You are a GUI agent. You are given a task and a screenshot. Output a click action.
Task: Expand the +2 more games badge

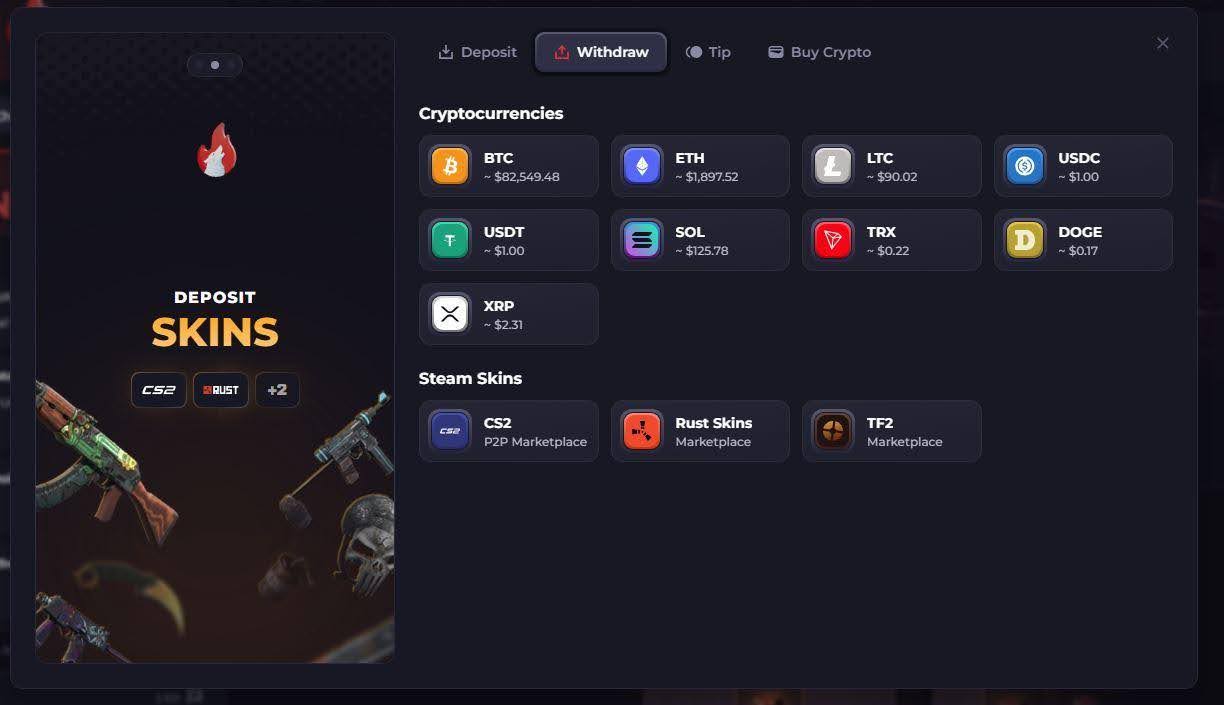[277, 390]
